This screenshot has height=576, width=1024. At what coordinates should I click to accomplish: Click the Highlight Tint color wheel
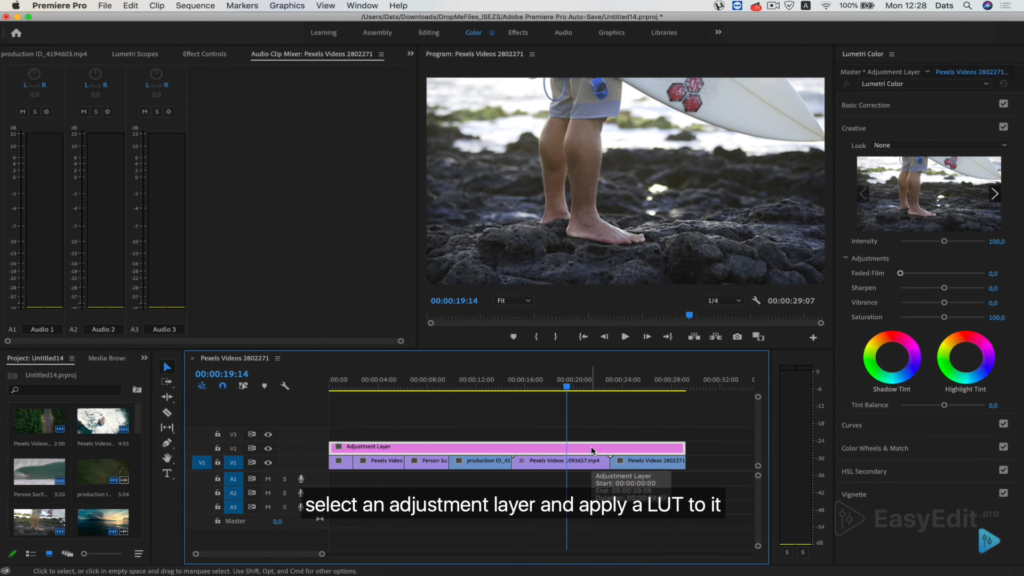pyautogui.click(x=965, y=357)
